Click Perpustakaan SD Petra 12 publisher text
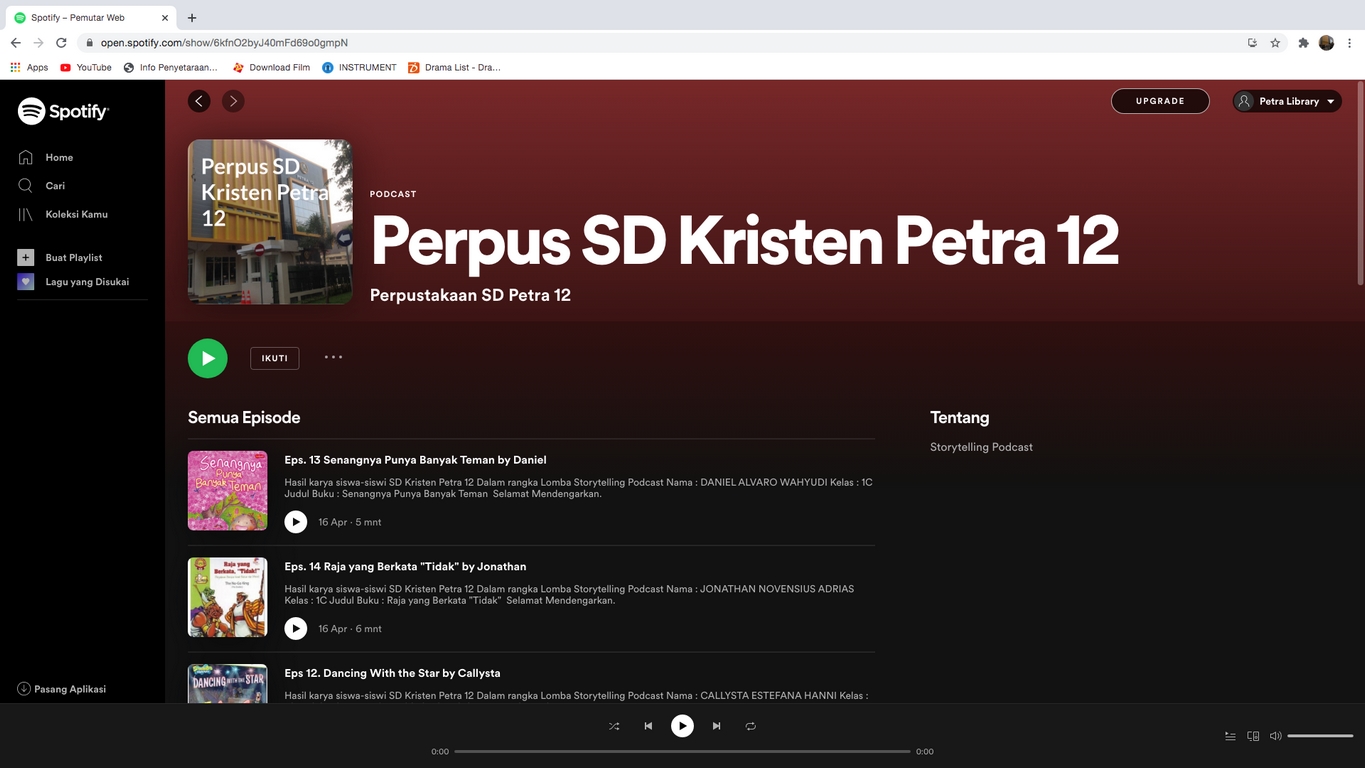This screenshot has height=768, width=1365. click(x=470, y=295)
